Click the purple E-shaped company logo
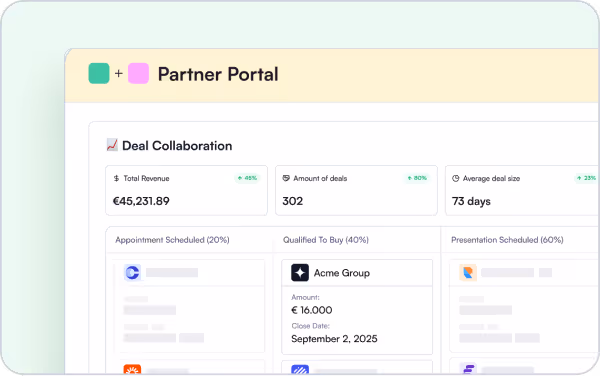Image resolution: width=600 pixels, height=376 pixels. click(x=468, y=369)
